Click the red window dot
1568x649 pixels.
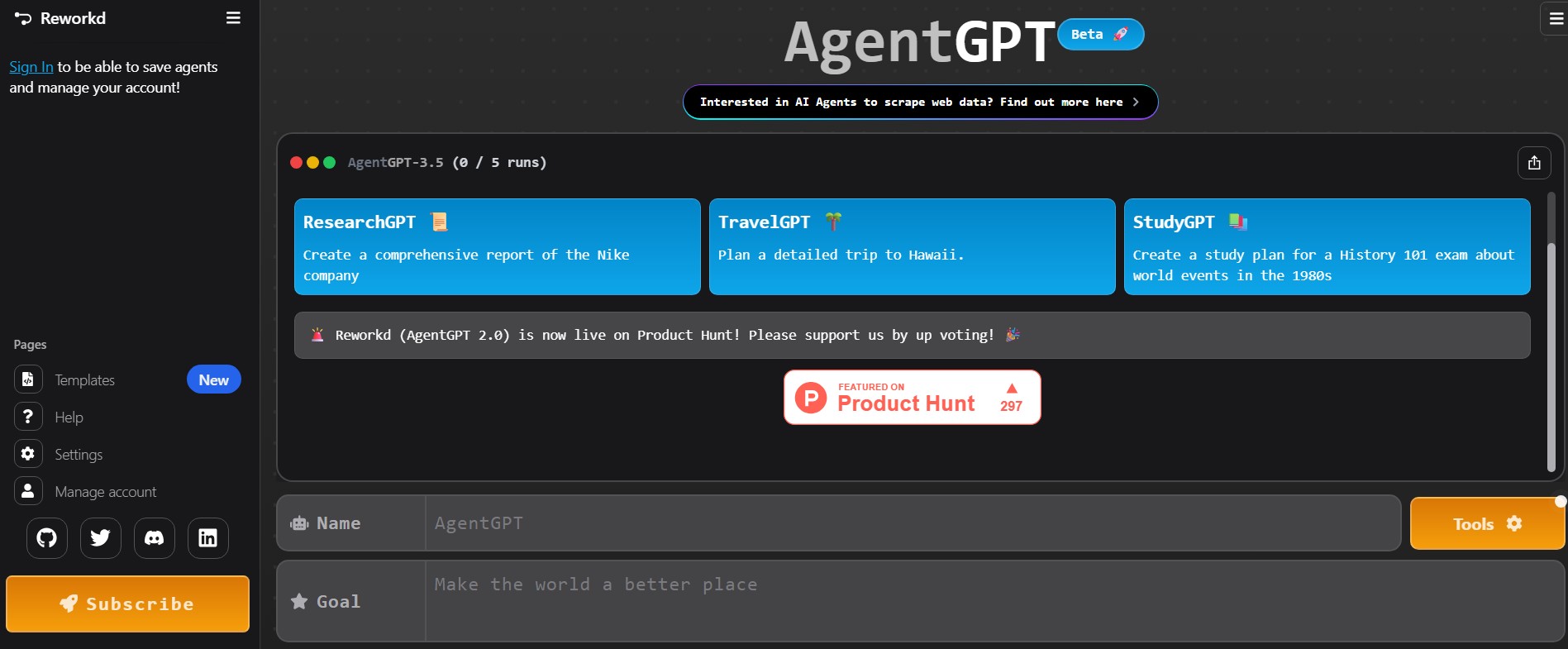tap(296, 163)
